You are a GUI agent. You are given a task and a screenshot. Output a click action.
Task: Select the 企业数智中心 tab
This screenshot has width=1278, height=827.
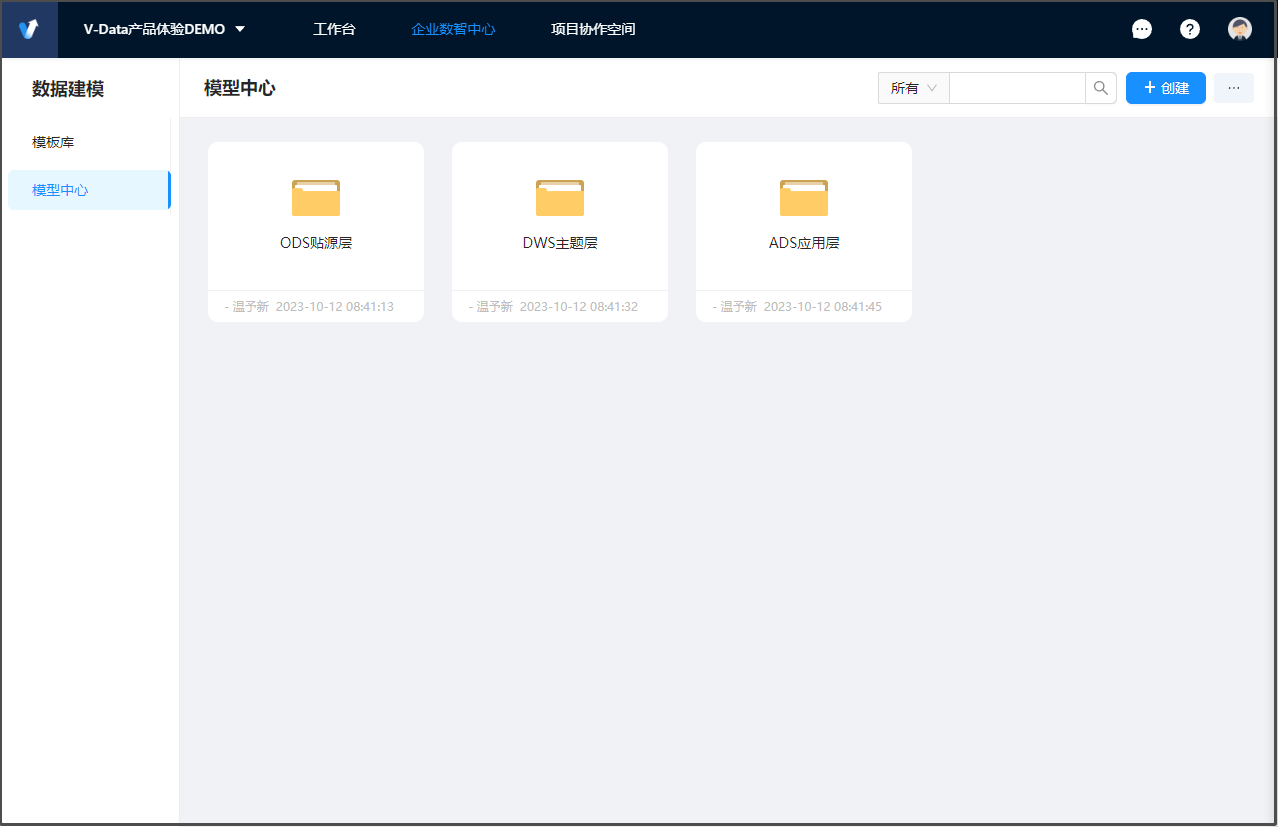pos(453,29)
